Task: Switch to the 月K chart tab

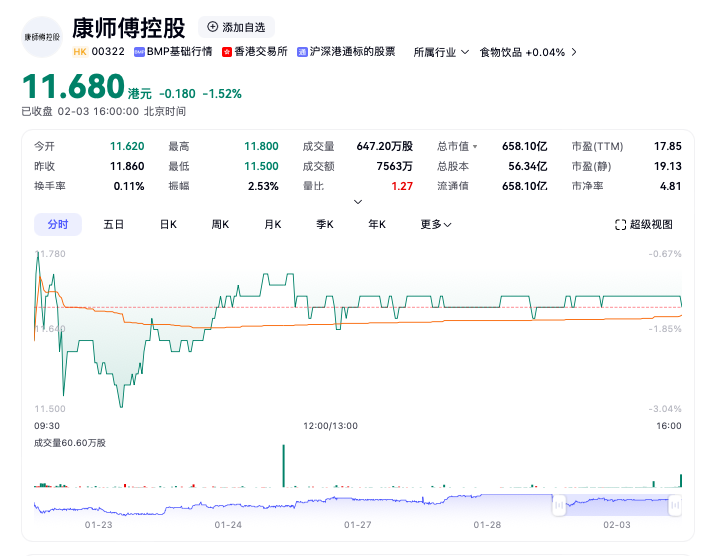Action: click(273, 225)
